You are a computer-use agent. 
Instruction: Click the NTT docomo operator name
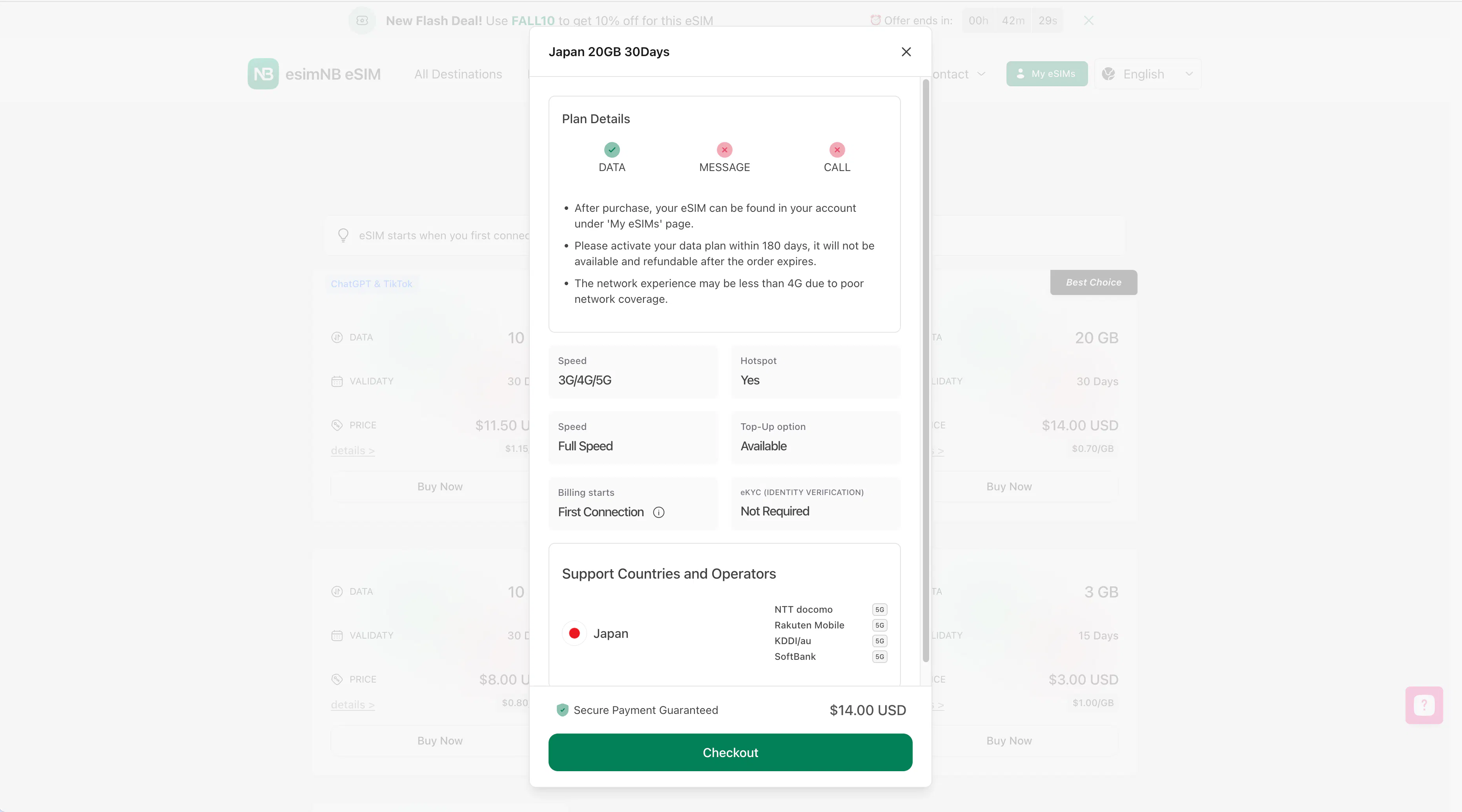803,610
